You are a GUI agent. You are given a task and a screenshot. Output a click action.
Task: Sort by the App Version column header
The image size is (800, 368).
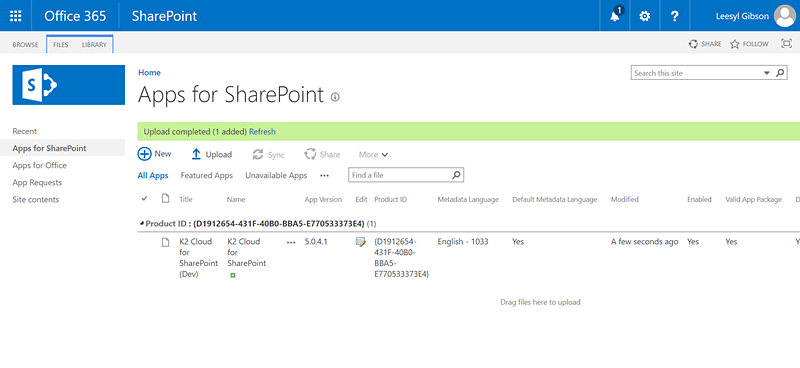[323, 200]
